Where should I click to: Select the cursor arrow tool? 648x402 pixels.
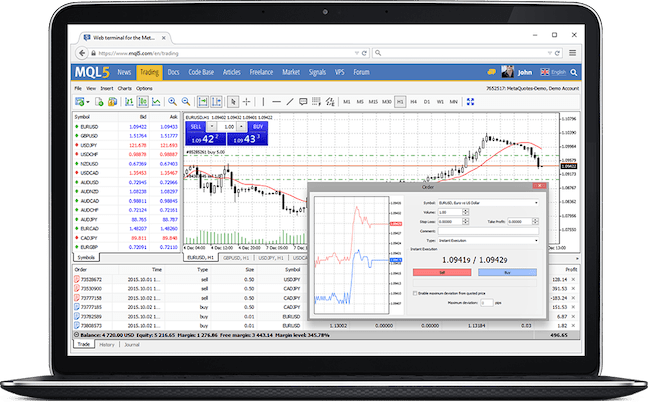[x=233, y=102]
